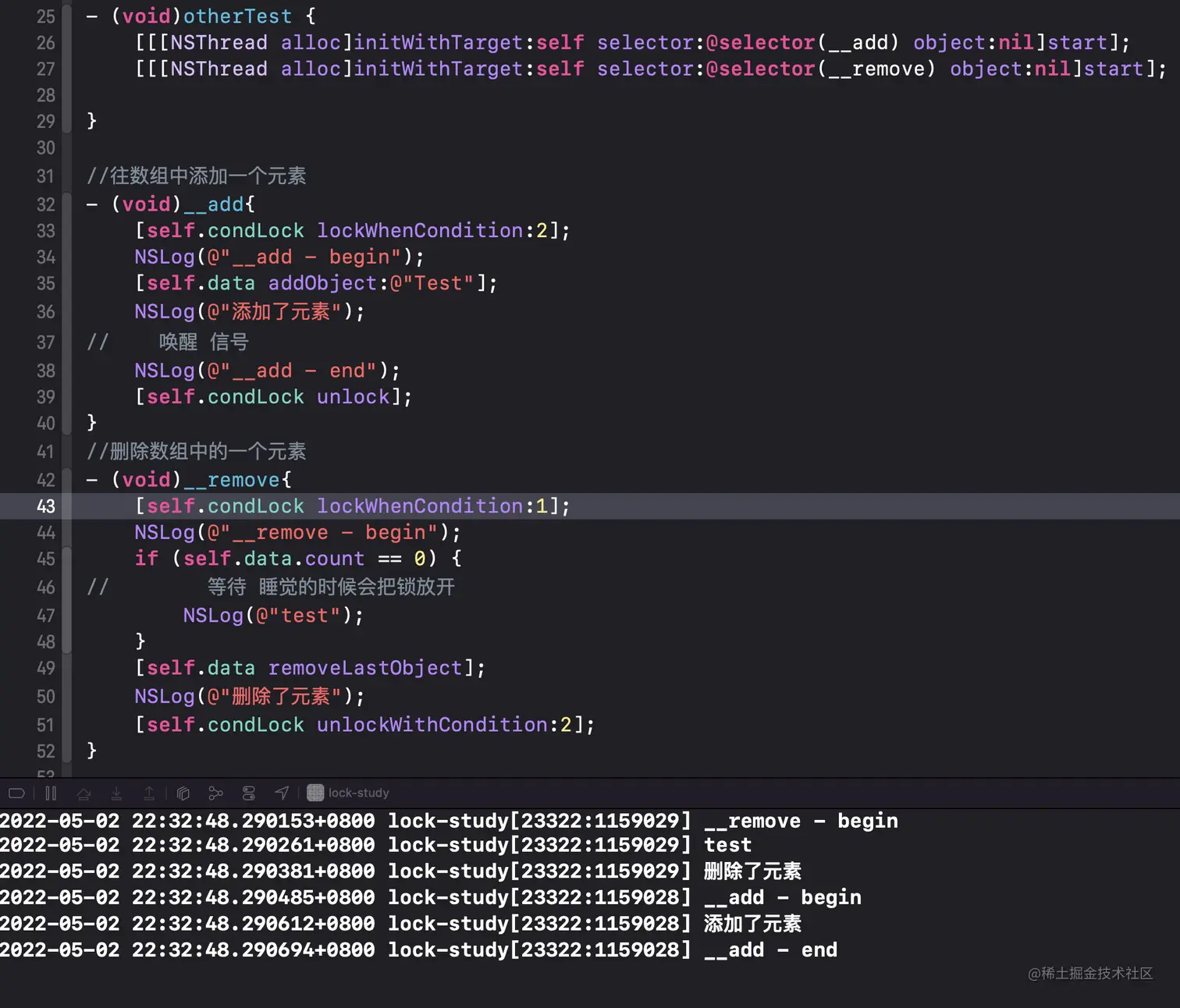Click the Step Out debug icon
Viewport: 1180px width, 1008px height.
[x=148, y=793]
